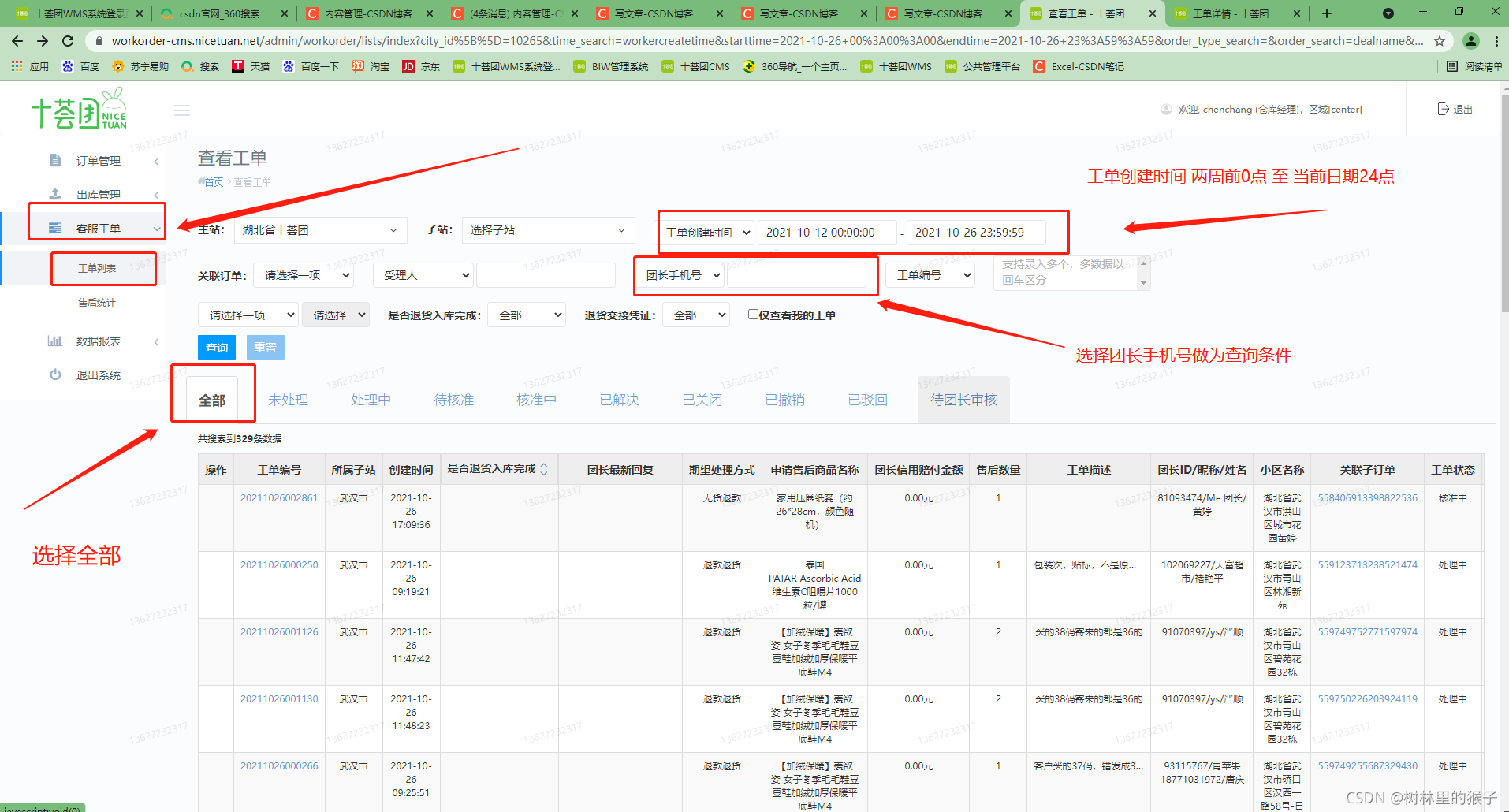The width and height of the screenshot is (1509, 812).
Task: Click the 客服工单 list icon
Action: (x=55, y=228)
